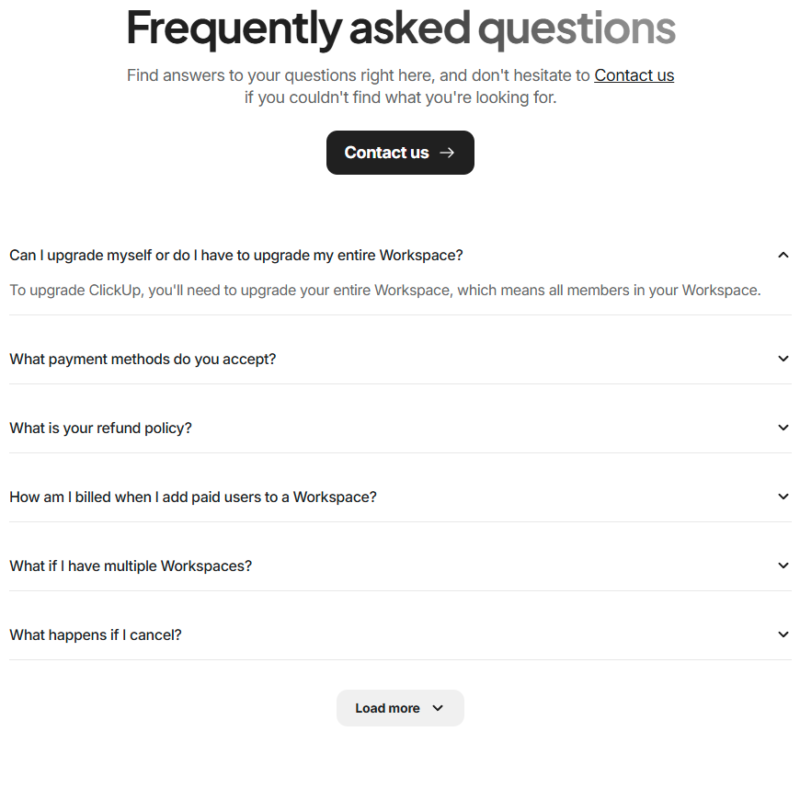The width and height of the screenshot is (800, 800).
Task: Click "Find answers to your questions" subtitle
Action: pos(358,75)
